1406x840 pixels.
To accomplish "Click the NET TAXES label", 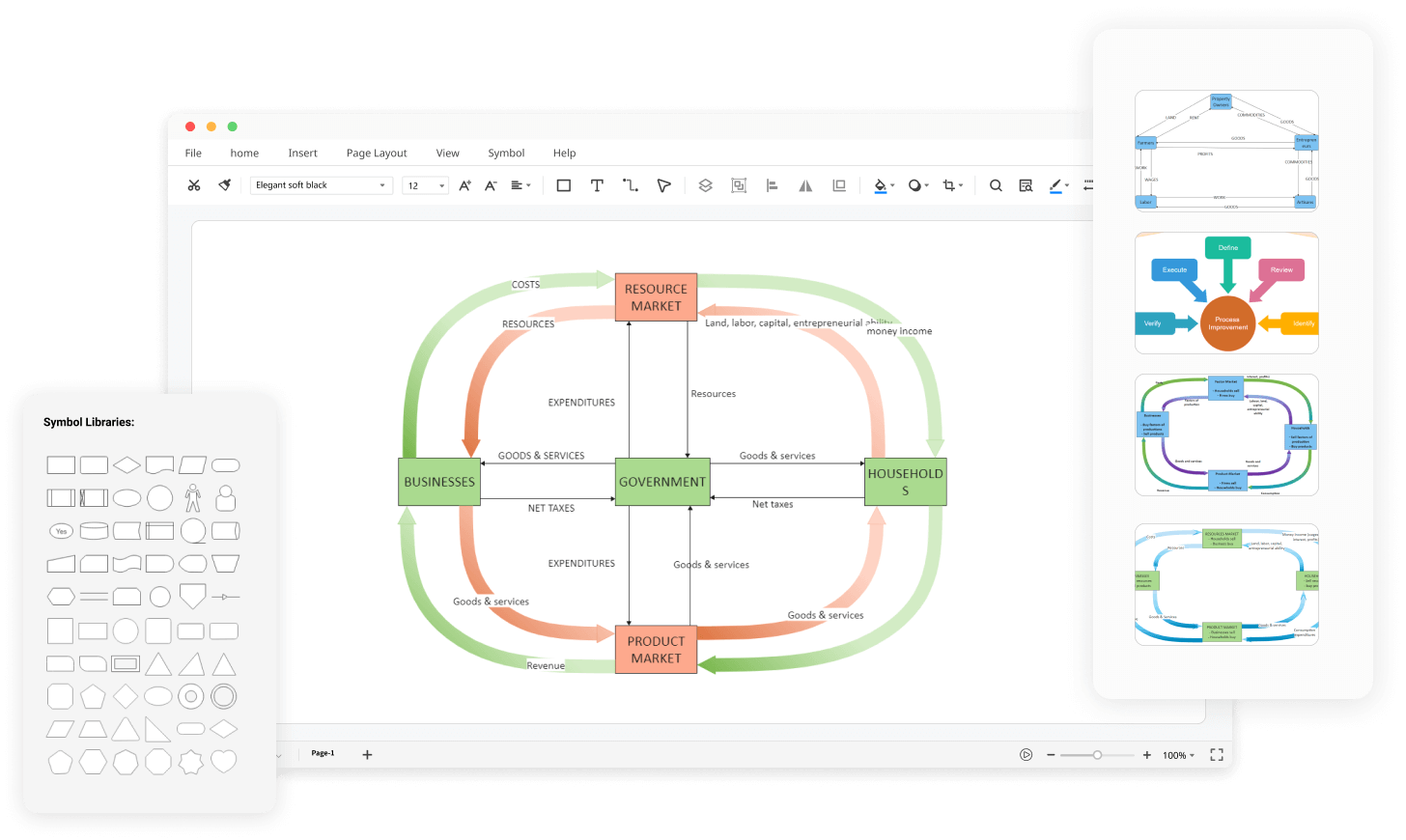I will [551, 508].
